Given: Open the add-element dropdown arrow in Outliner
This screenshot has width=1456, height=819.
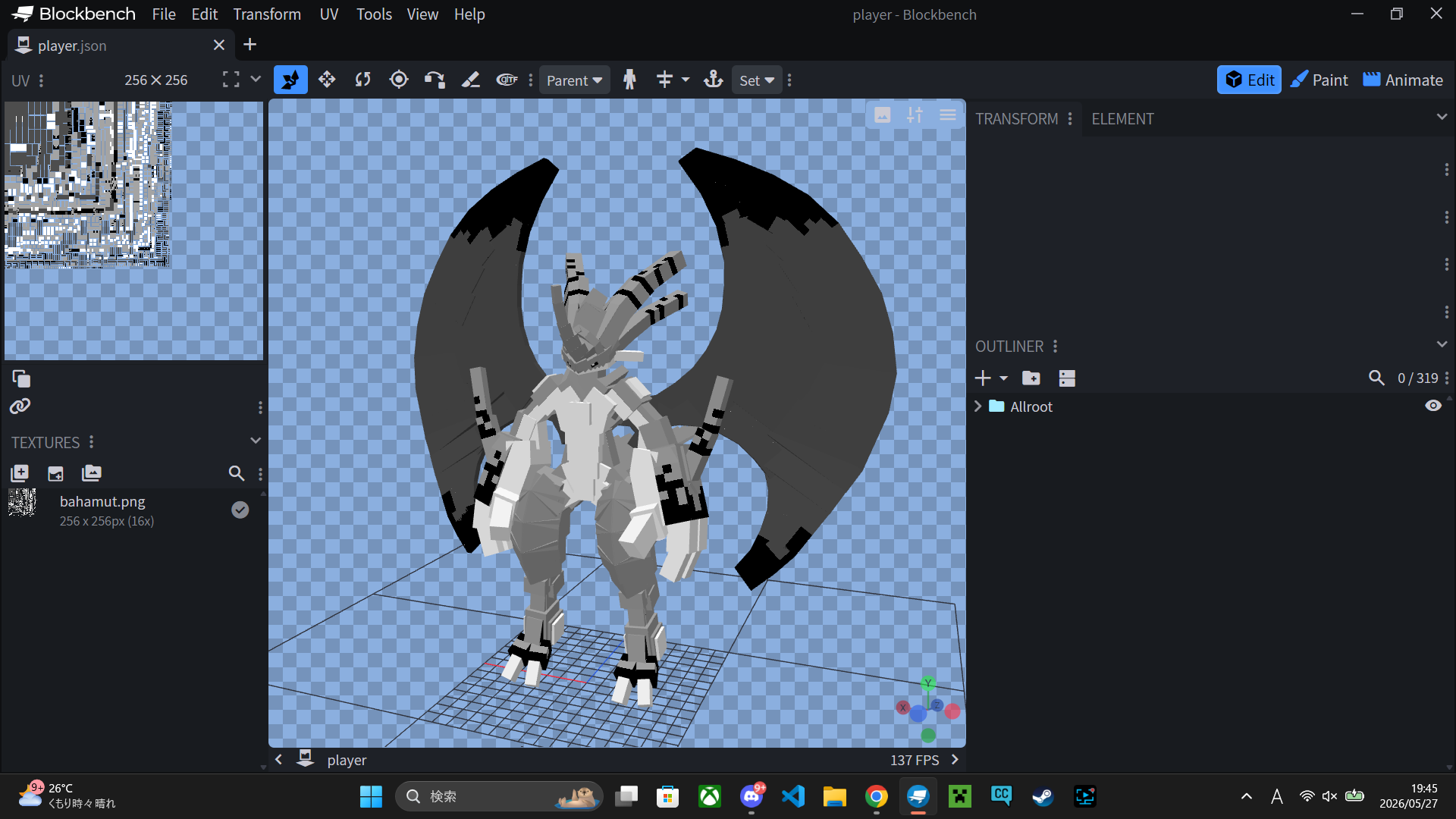Looking at the screenshot, I should (1003, 378).
